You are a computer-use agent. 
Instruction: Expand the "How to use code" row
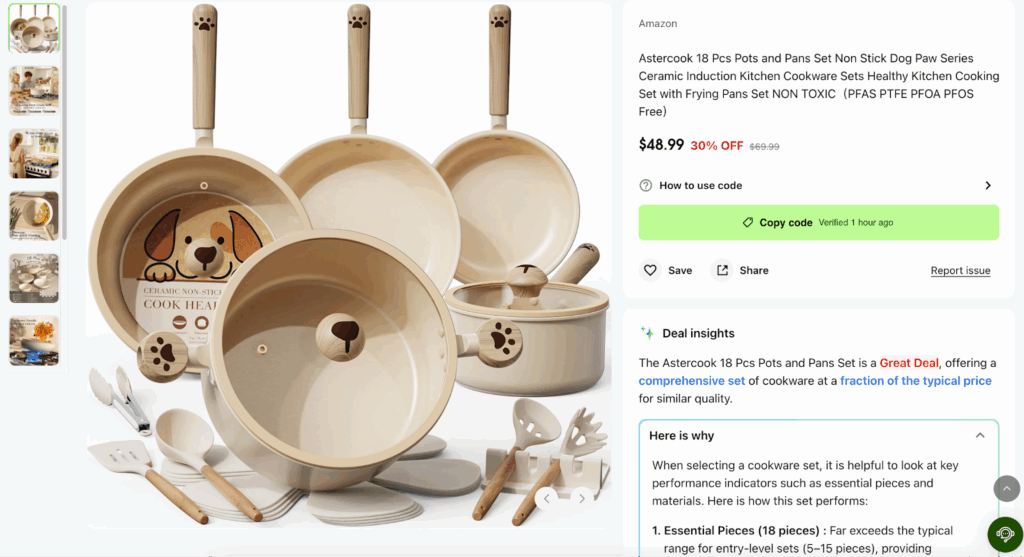(987, 185)
